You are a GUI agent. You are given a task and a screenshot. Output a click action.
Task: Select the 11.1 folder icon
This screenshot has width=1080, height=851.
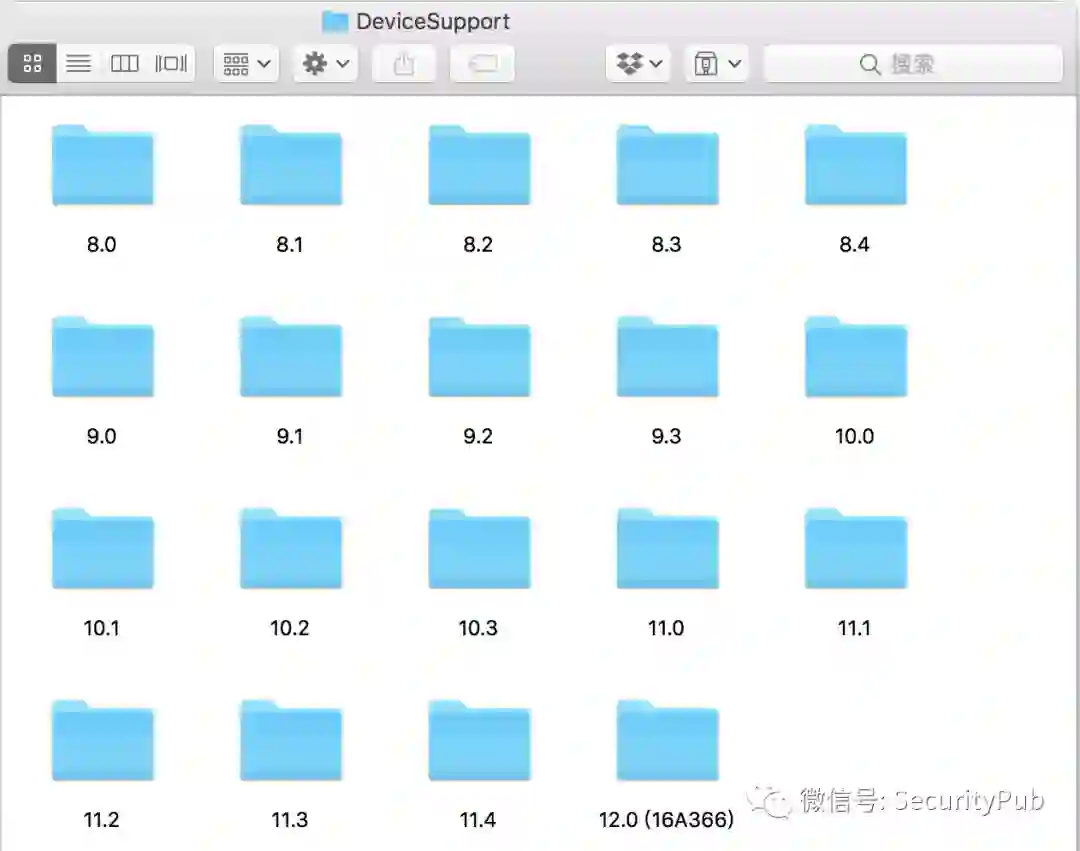click(855, 549)
